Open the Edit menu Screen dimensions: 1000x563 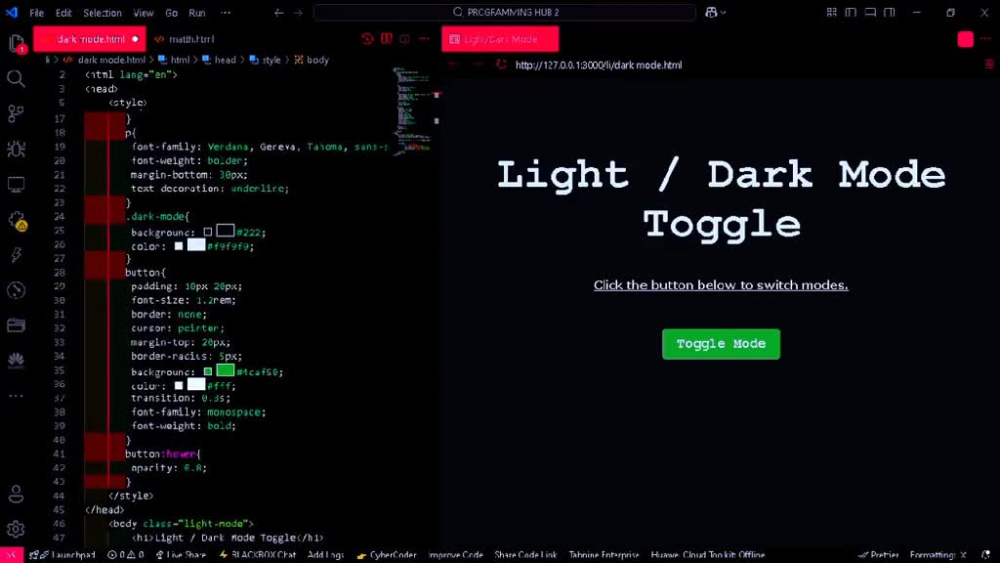pos(63,12)
